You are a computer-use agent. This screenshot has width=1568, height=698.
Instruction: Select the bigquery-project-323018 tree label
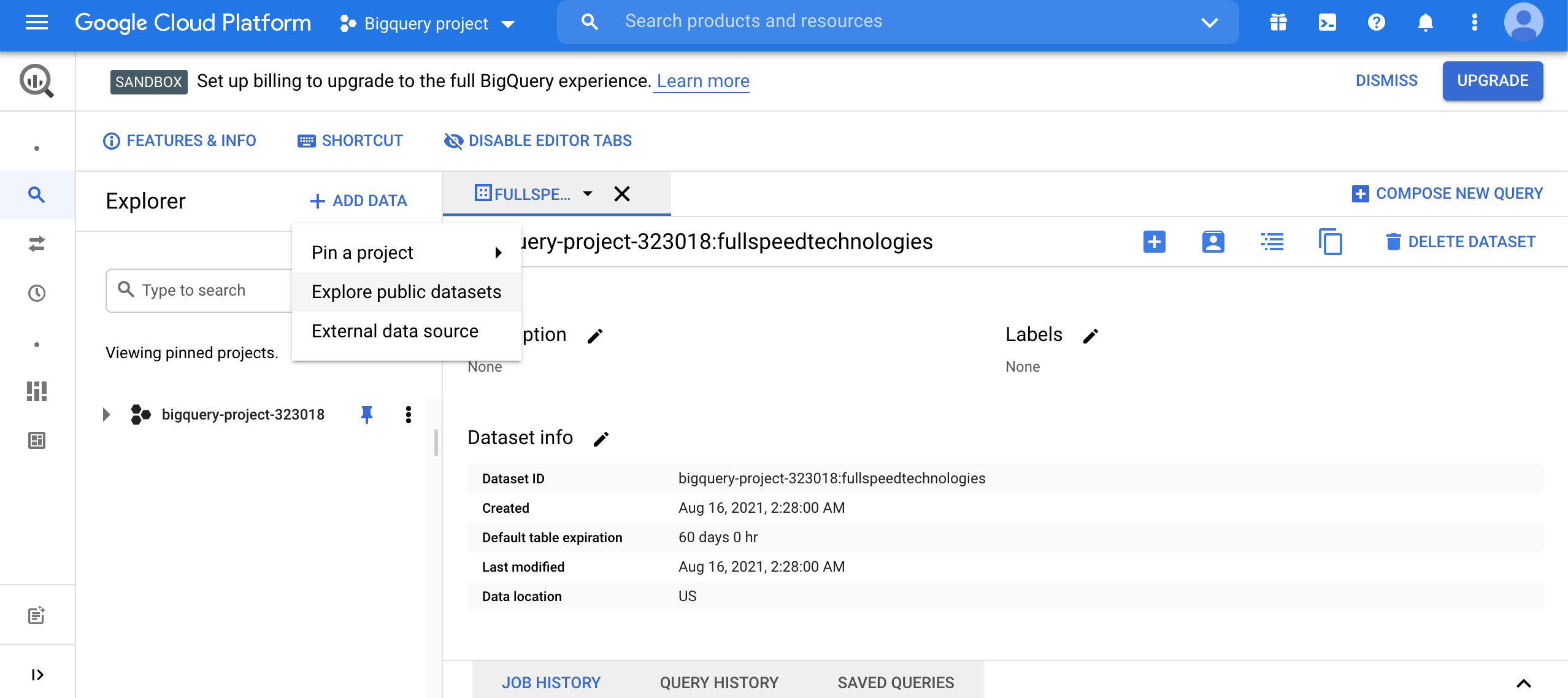[243, 415]
